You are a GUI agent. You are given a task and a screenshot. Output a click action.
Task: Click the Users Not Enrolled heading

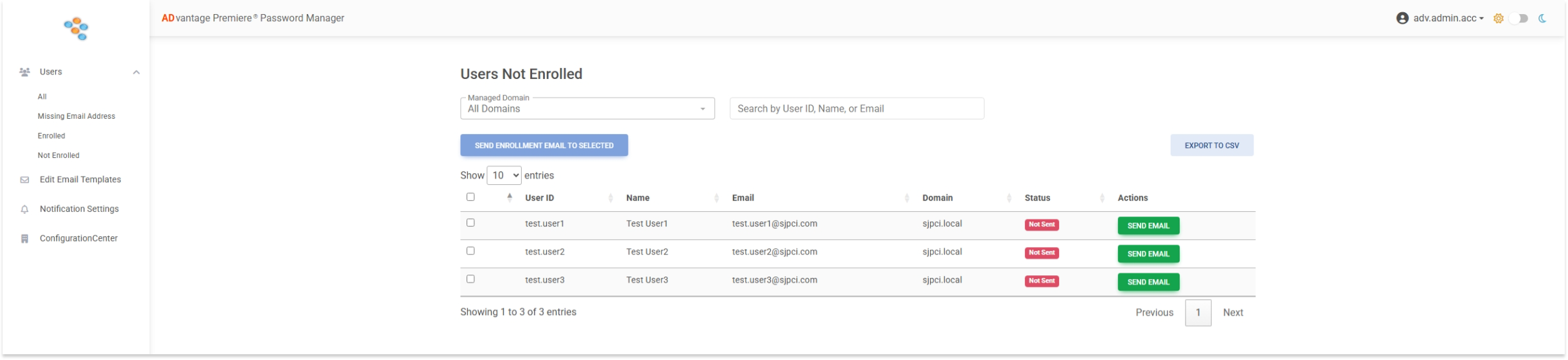pyautogui.click(x=521, y=74)
